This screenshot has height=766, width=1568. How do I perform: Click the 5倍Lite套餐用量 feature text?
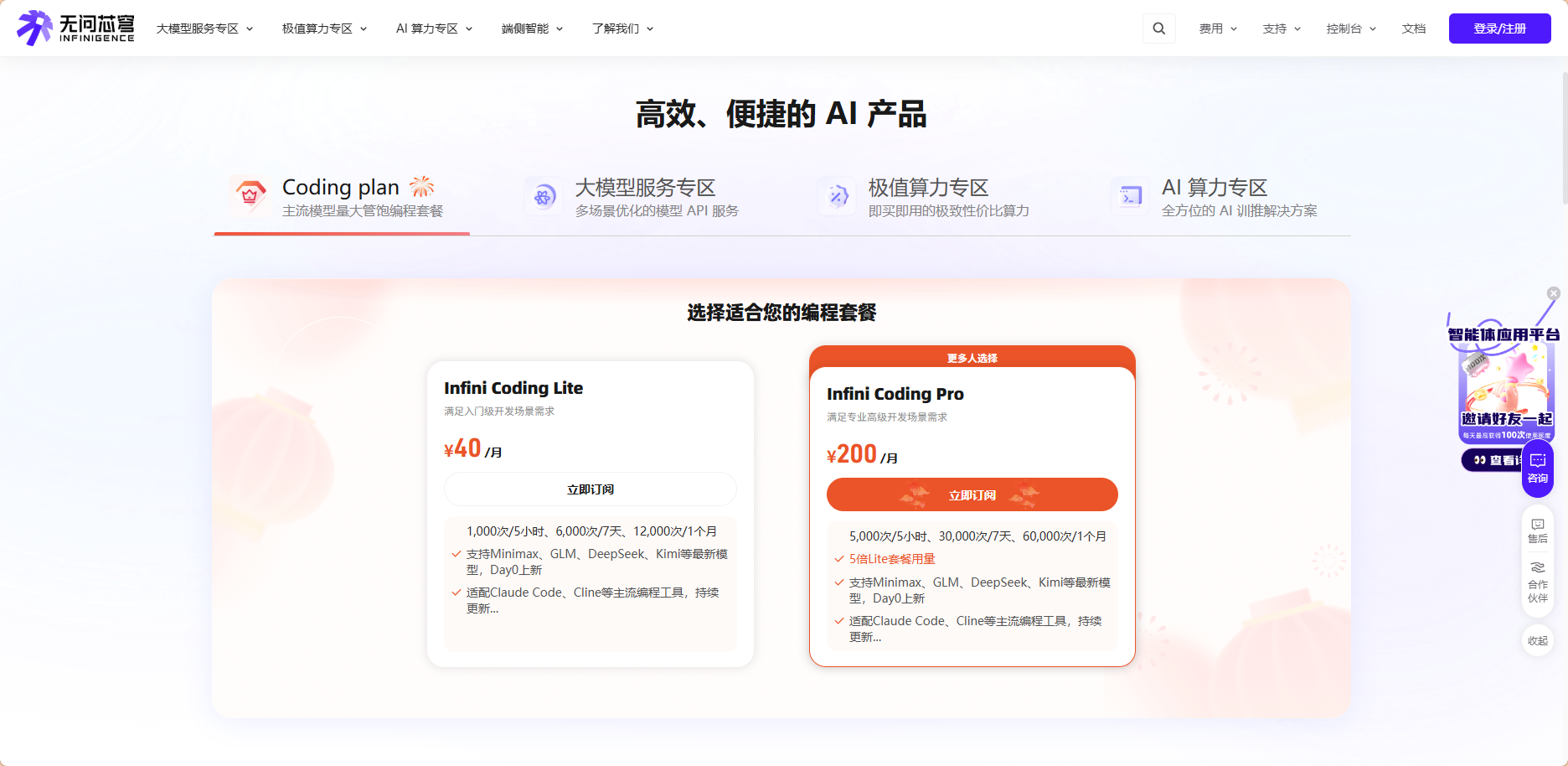(x=892, y=559)
